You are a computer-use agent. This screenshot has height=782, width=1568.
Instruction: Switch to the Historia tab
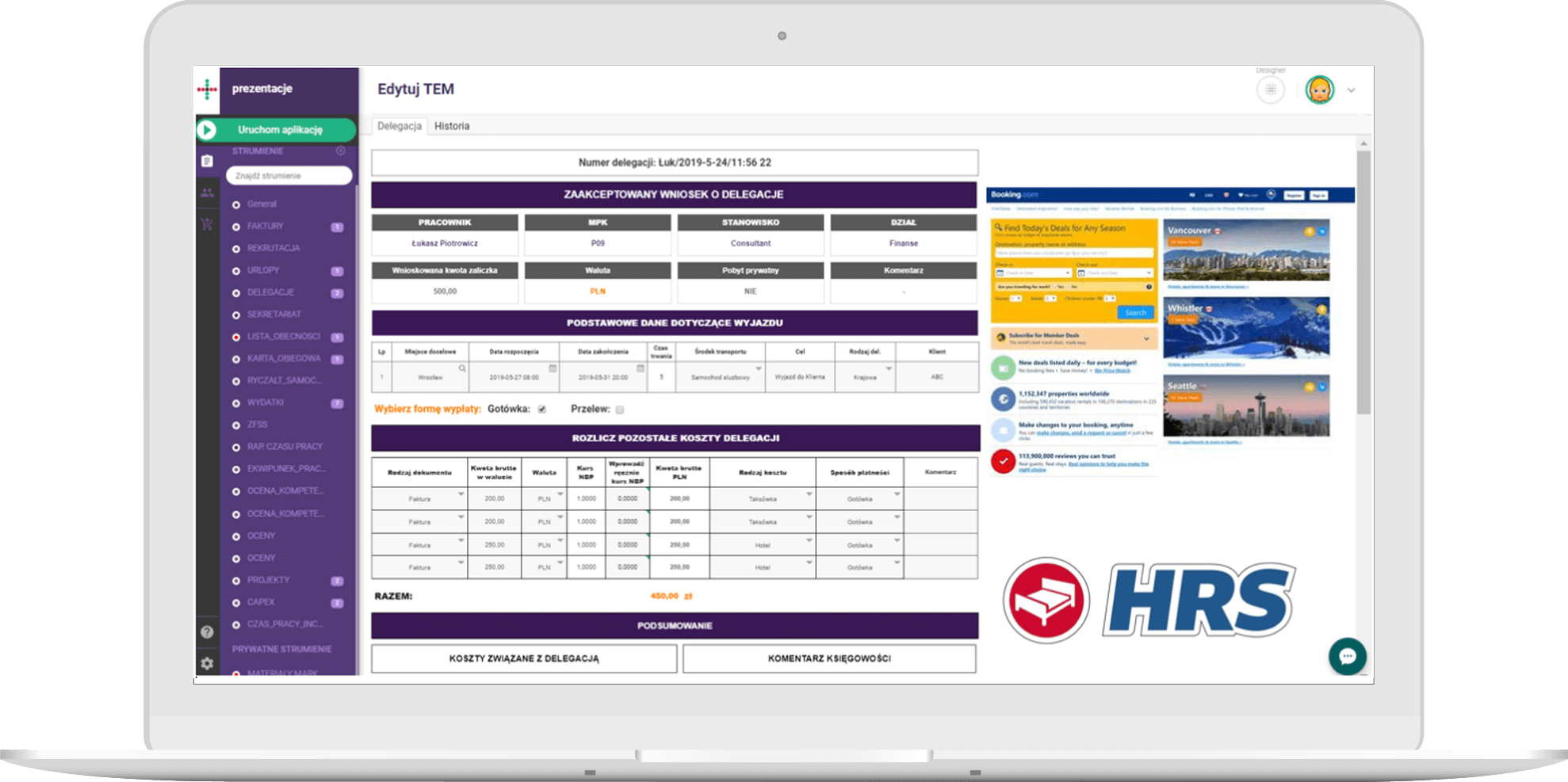[452, 126]
